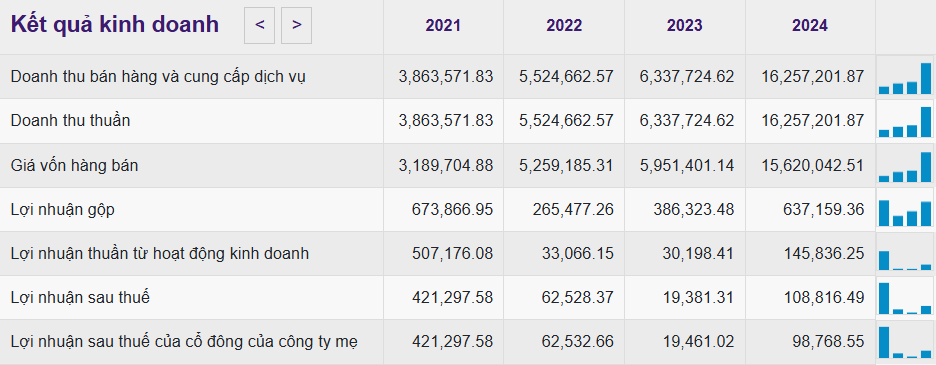Click the Giá vốn hàng bán row label
The height and width of the screenshot is (365, 936).
[74, 165]
